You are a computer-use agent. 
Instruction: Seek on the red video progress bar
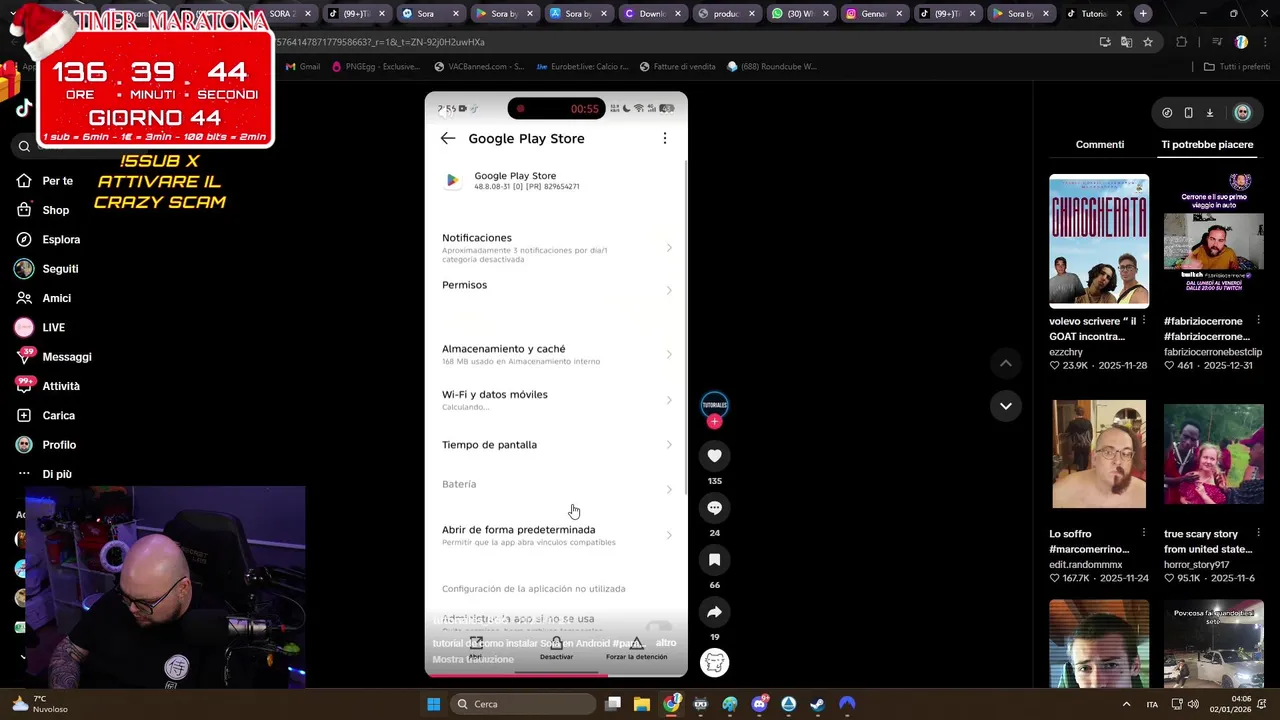(x=556, y=674)
